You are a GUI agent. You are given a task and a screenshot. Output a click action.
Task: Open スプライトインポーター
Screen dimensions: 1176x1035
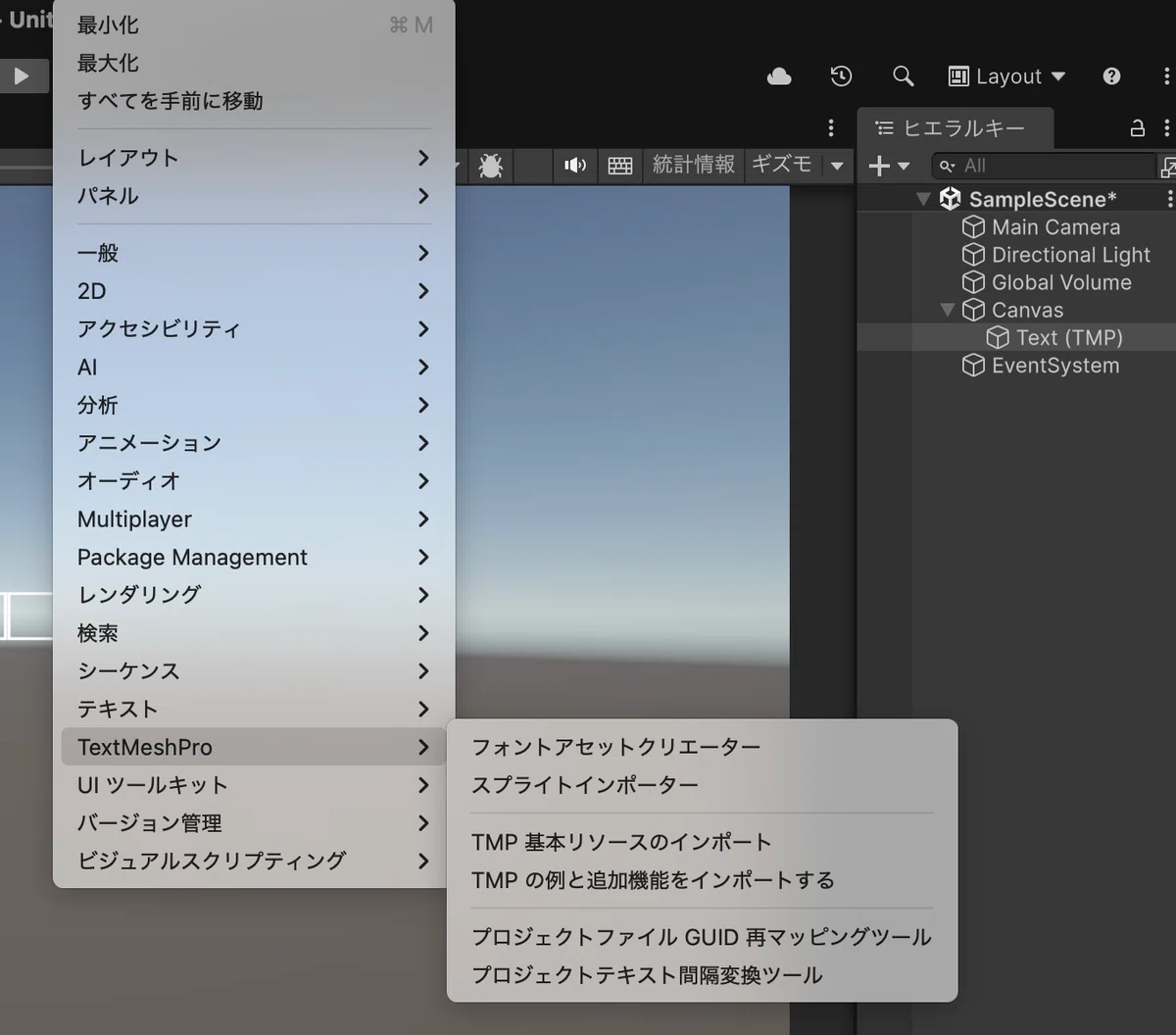pos(702,785)
